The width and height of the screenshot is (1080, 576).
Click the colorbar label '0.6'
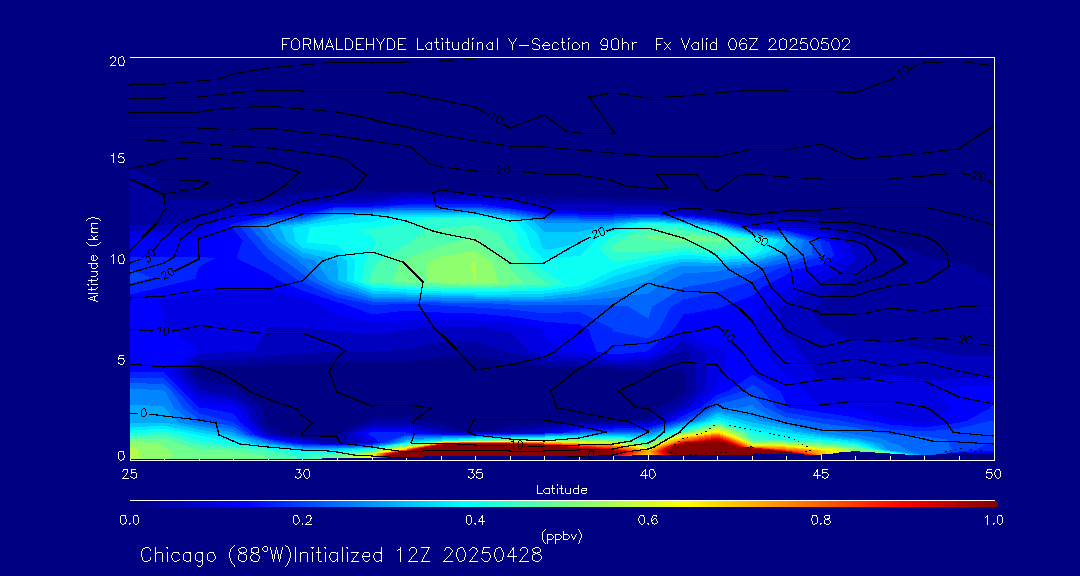coord(648,520)
